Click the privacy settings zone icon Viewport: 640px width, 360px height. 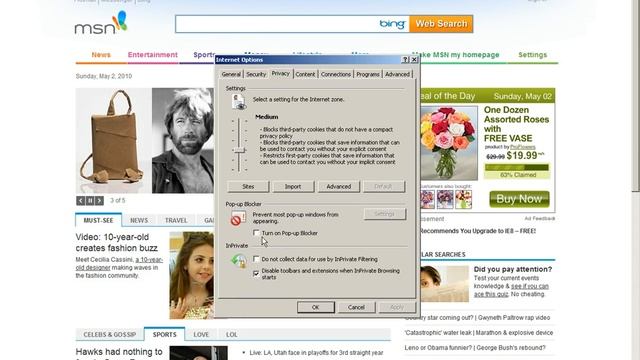[238, 102]
